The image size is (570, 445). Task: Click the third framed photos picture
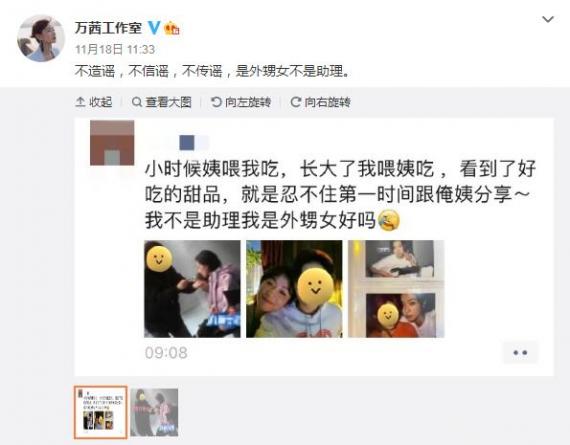click(396, 289)
